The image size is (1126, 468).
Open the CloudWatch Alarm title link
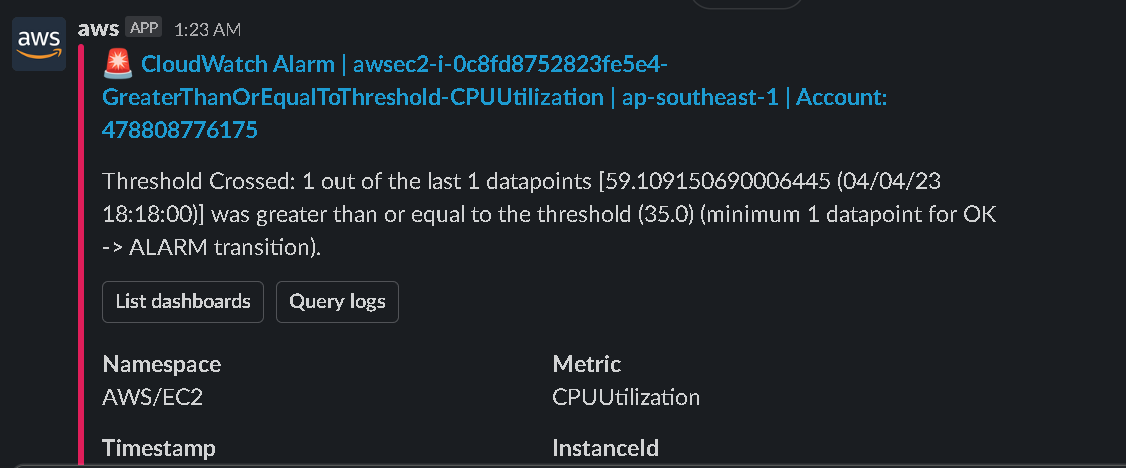coord(238,65)
